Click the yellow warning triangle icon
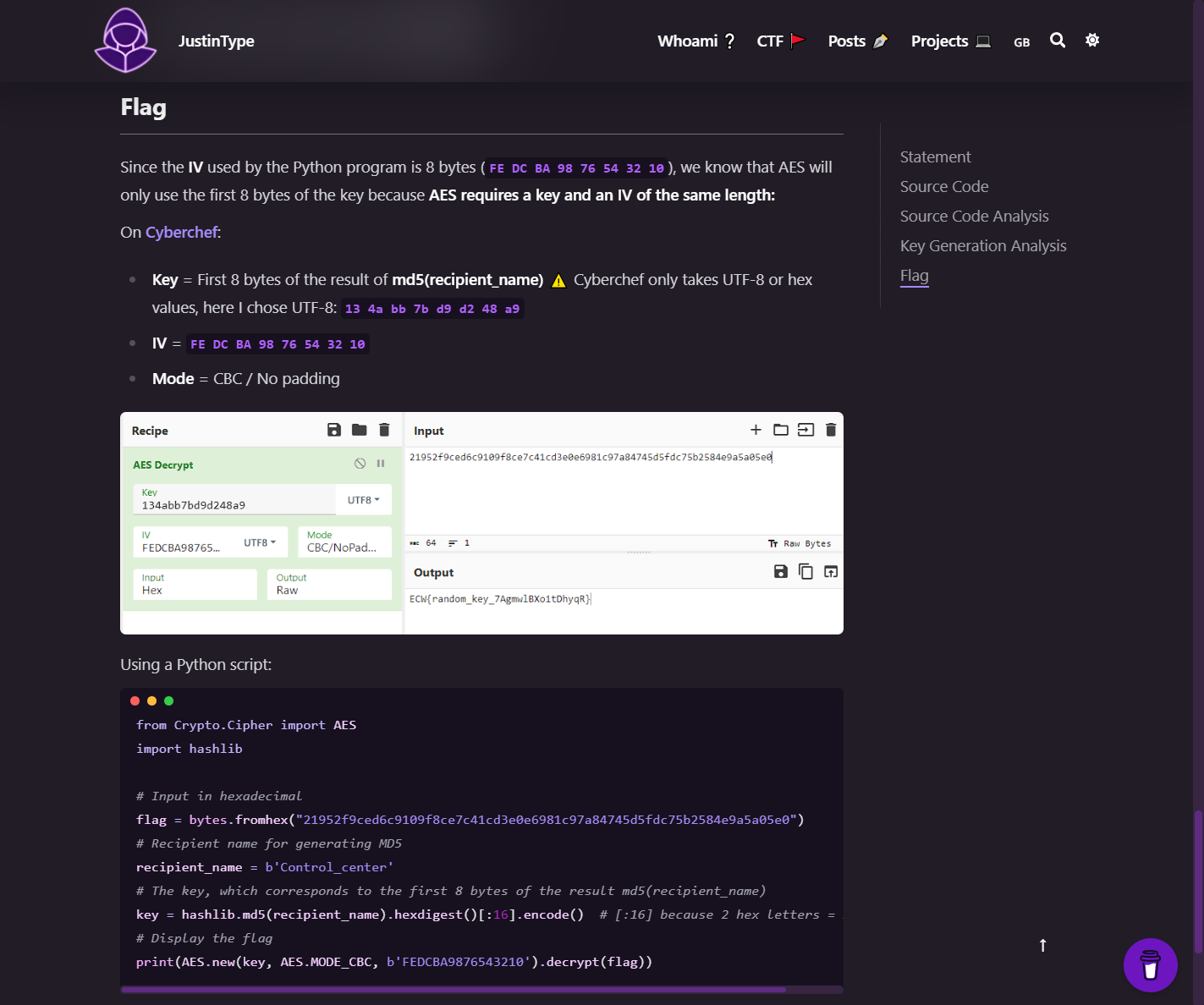This screenshot has width=1204, height=1005. click(x=558, y=281)
